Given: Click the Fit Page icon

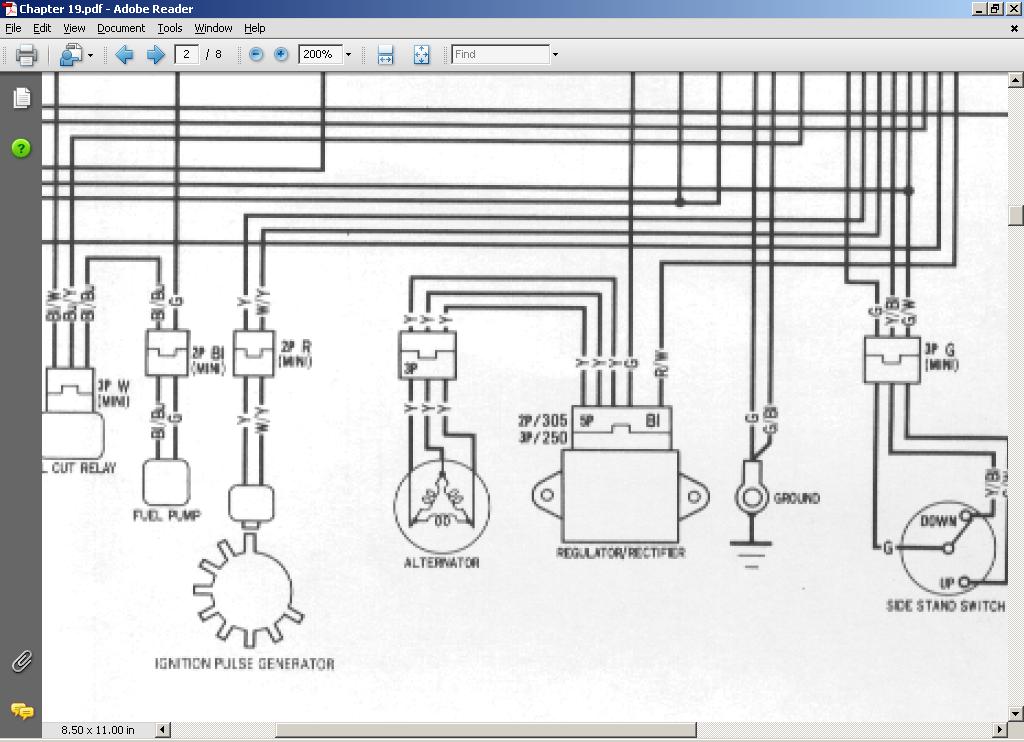Looking at the screenshot, I should (x=421, y=55).
